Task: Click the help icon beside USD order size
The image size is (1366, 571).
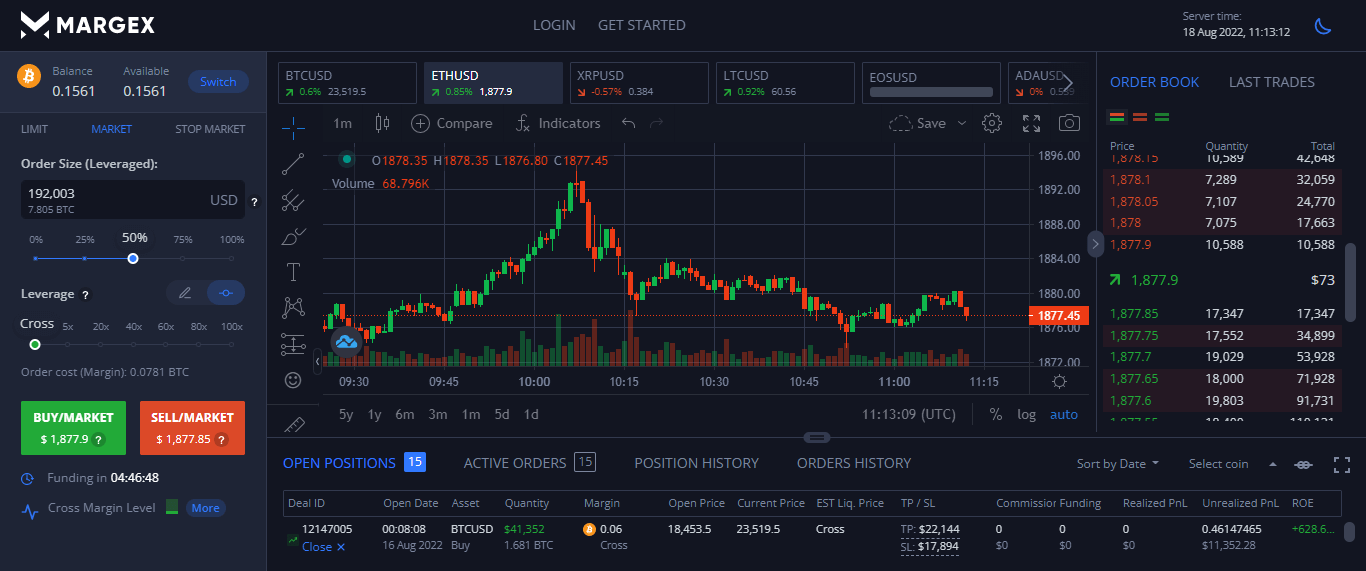Action: [x=254, y=201]
